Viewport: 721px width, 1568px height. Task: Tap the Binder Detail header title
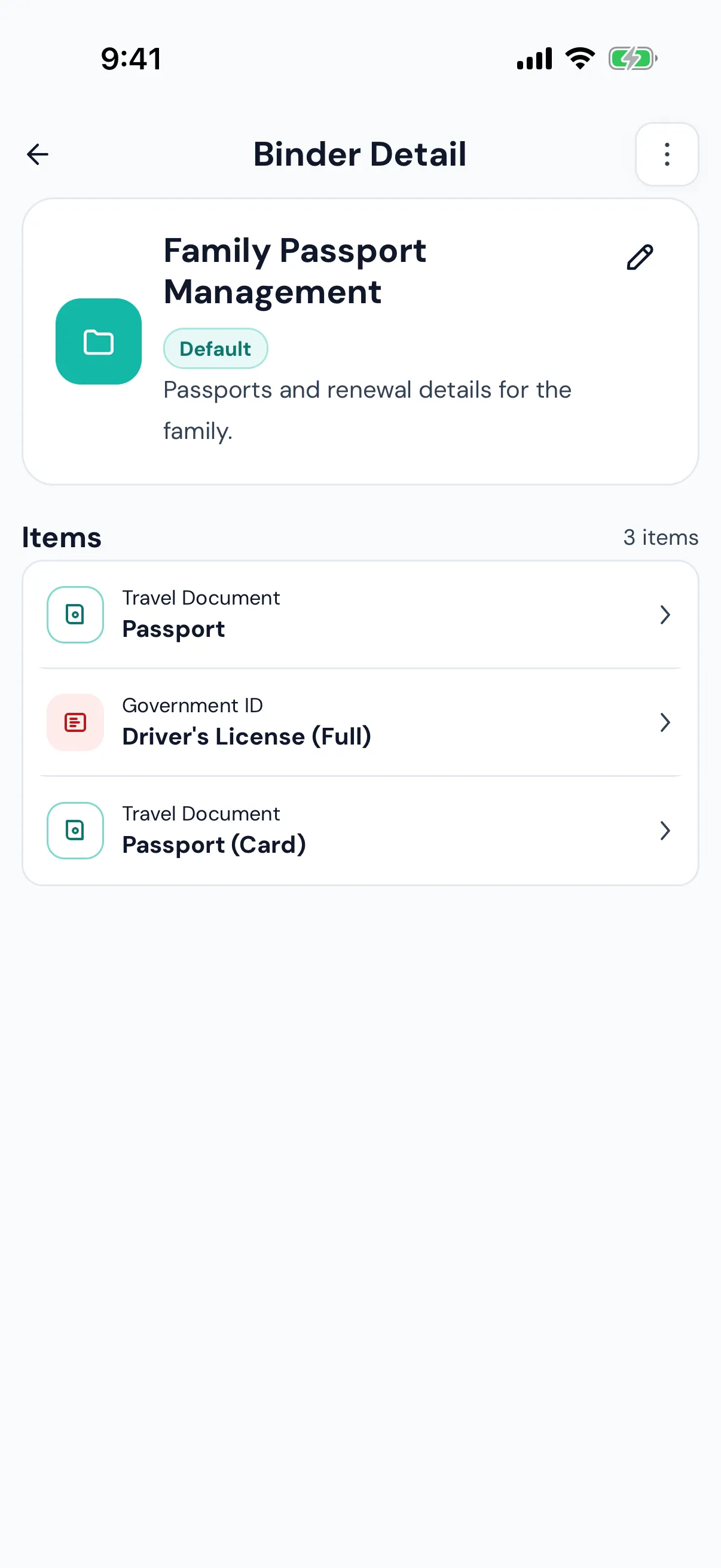[x=360, y=154]
